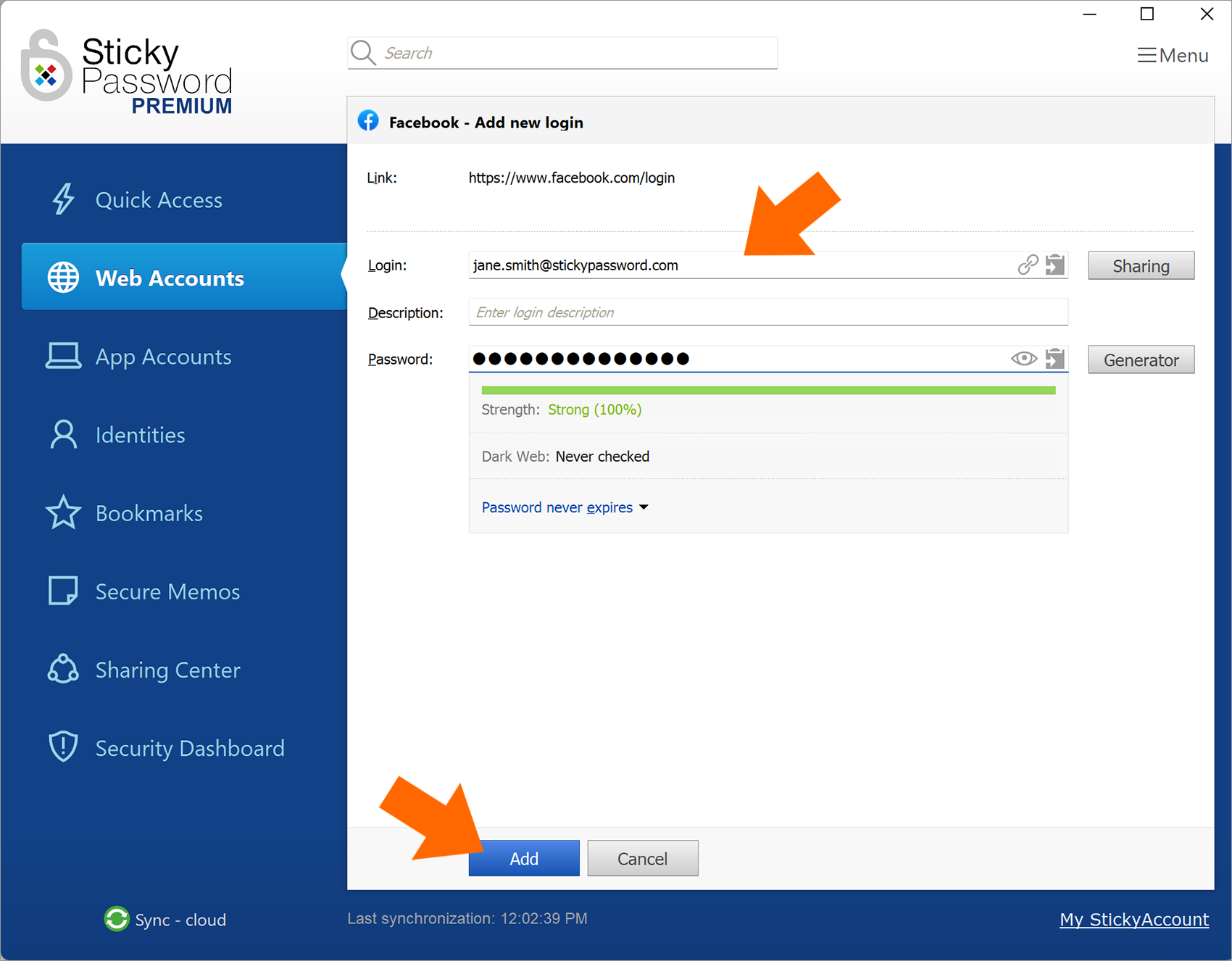
Task: Click the Last synchronization time text
Action: pyautogui.click(x=467, y=918)
